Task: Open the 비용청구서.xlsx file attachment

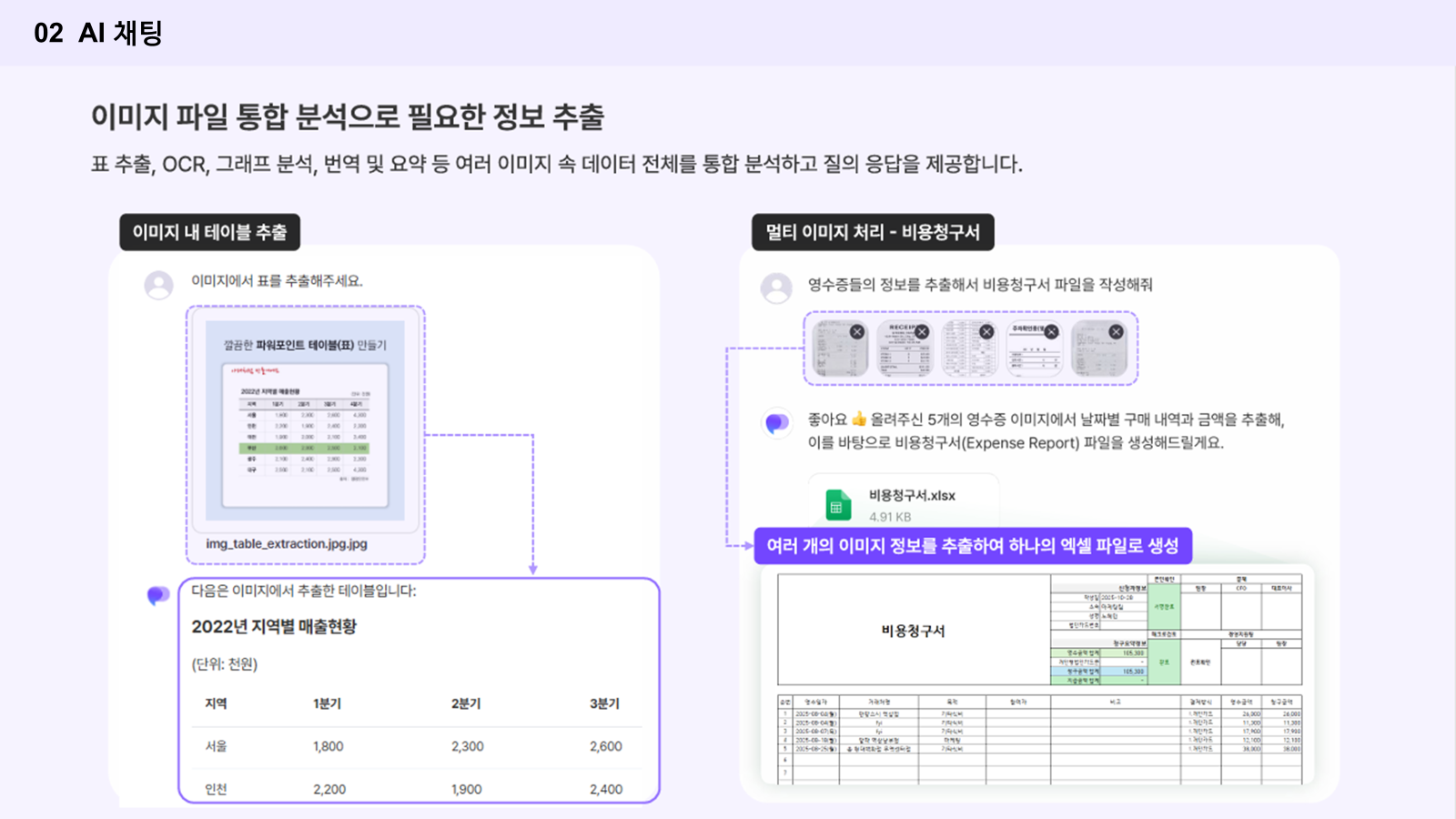Action: pyautogui.click(x=910, y=496)
